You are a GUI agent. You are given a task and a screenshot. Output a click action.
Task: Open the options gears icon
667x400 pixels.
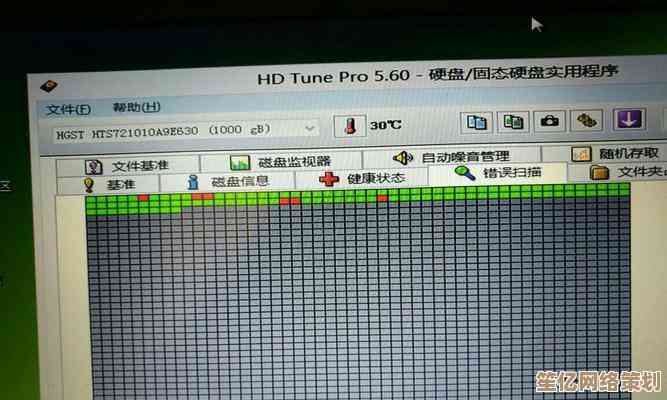588,121
